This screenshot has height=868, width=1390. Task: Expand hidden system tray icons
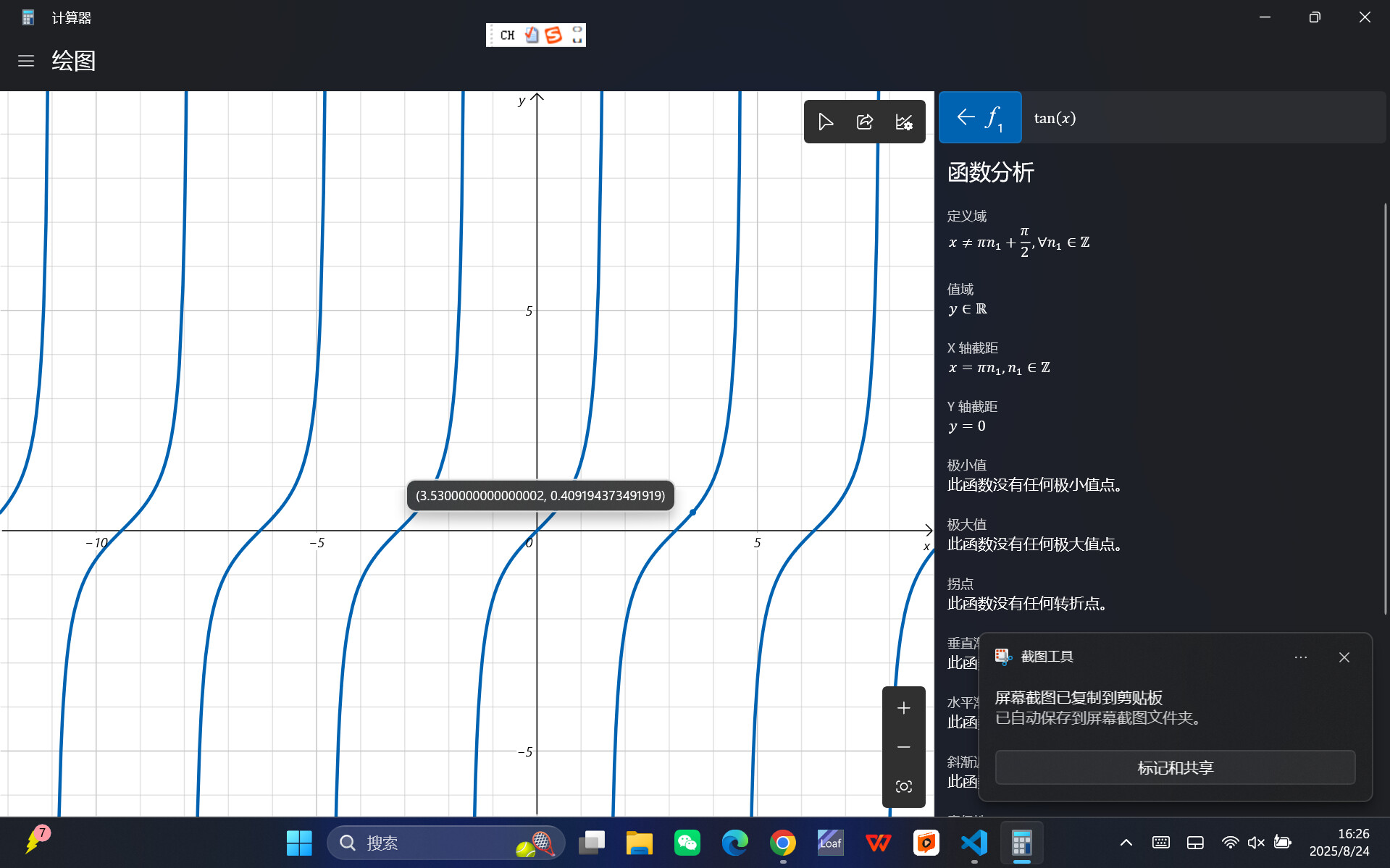1126,843
